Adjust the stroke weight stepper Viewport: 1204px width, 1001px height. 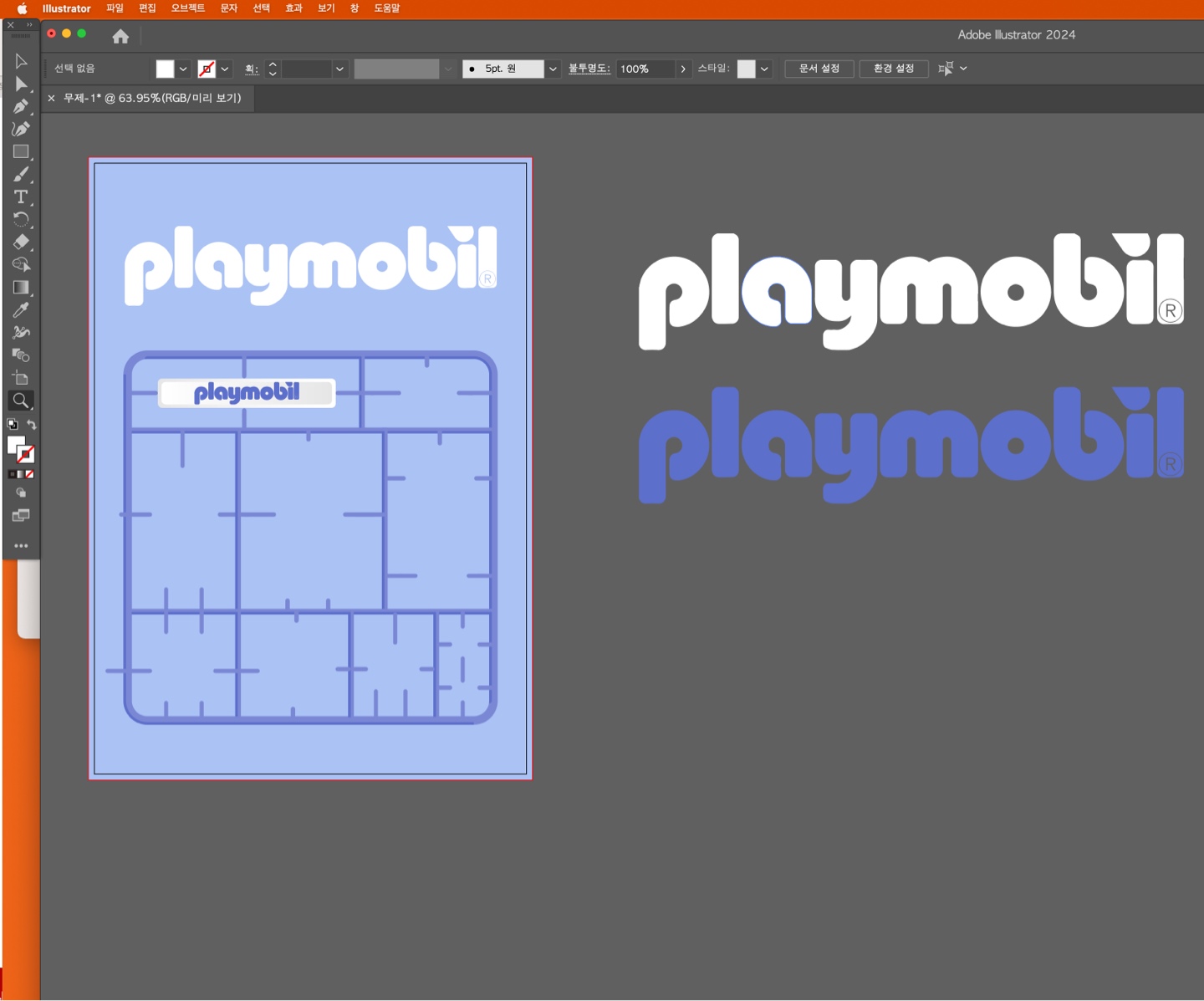click(273, 69)
